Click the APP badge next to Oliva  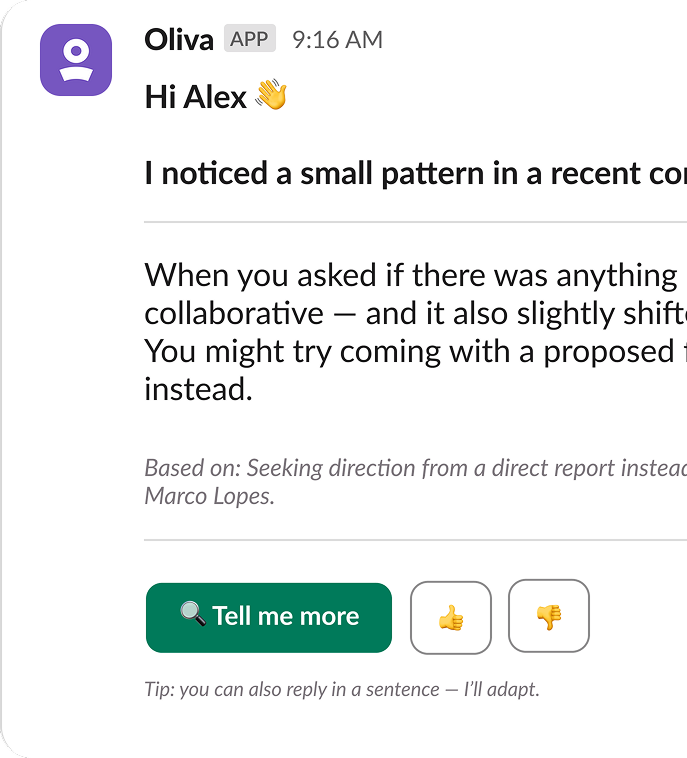[249, 39]
